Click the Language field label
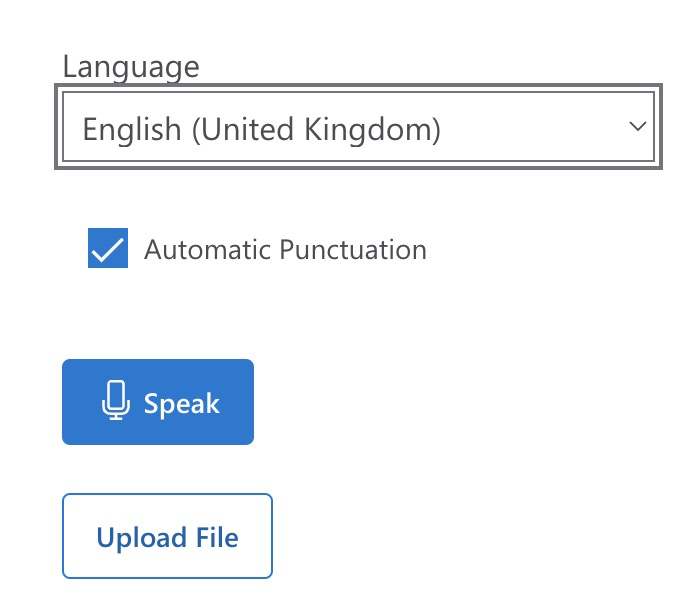The image size is (696, 606). click(131, 67)
